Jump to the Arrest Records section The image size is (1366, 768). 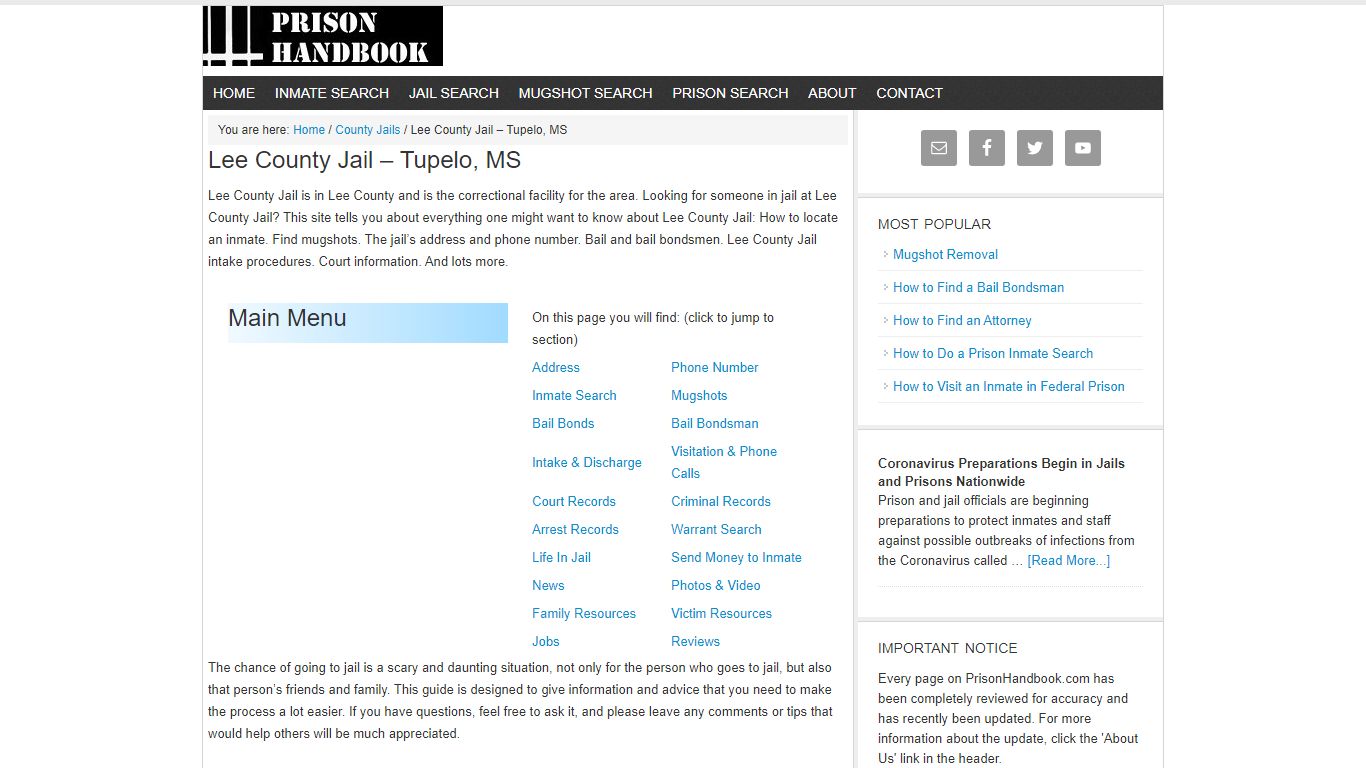pyautogui.click(x=575, y=529)
